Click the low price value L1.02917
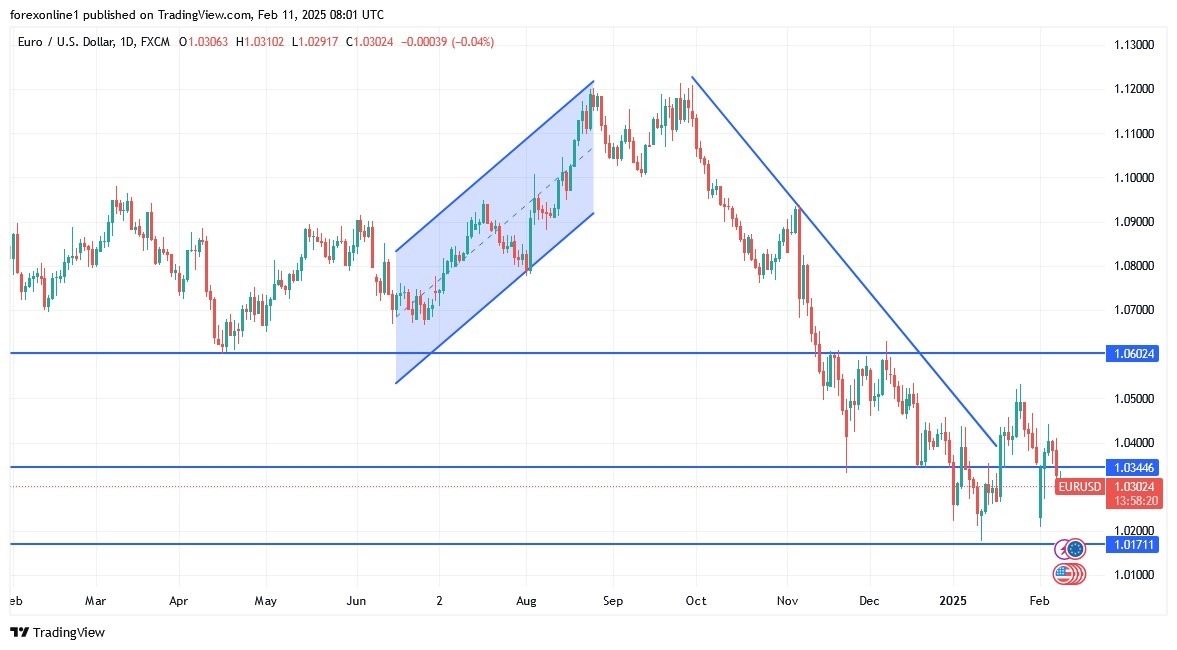The height and width of the screenshot is (650, 1177). [x=313, y=42]
